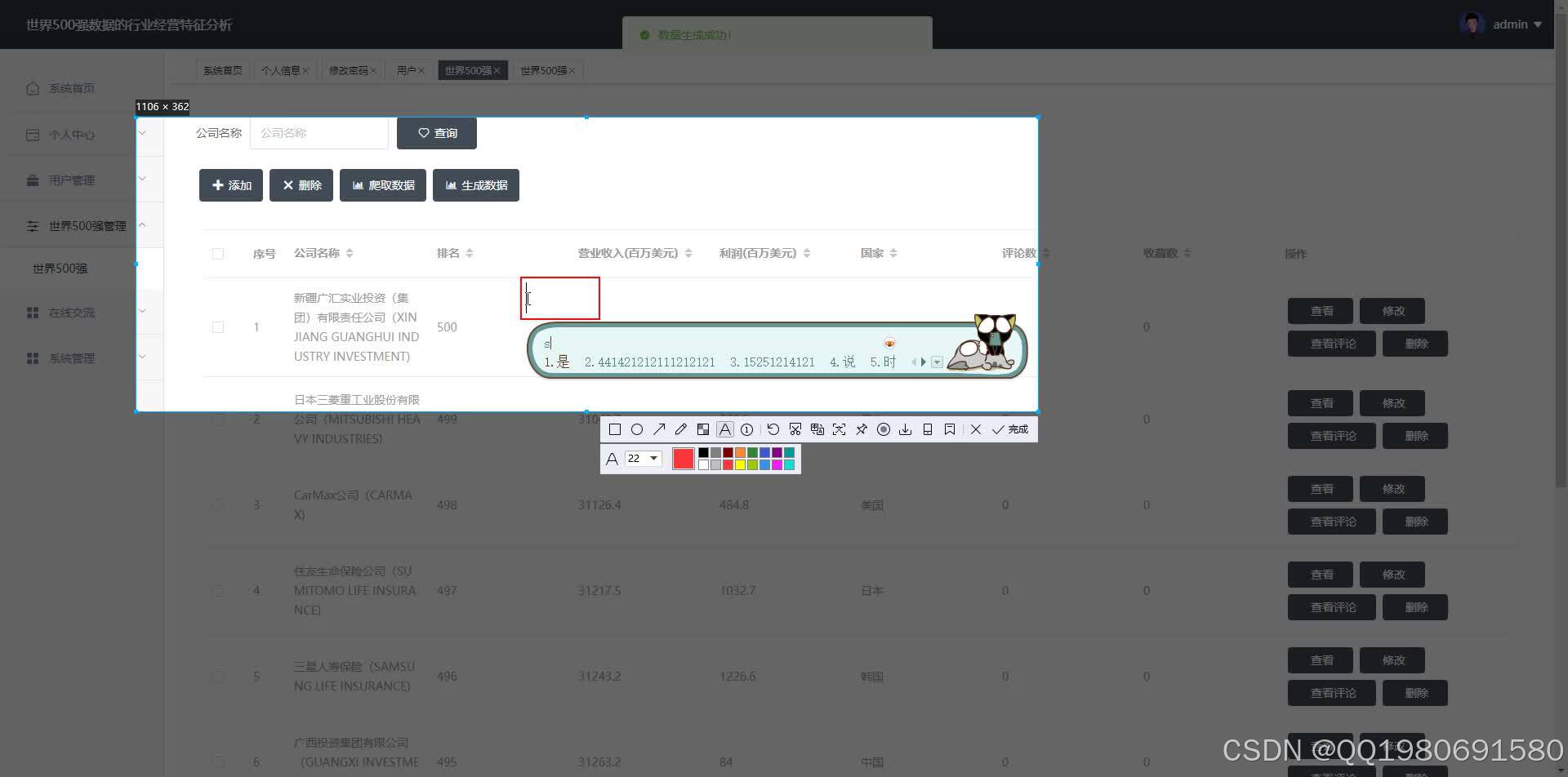Pick the black color swatch
This screenshot has height=777, width=1568.
pos(703,452)
